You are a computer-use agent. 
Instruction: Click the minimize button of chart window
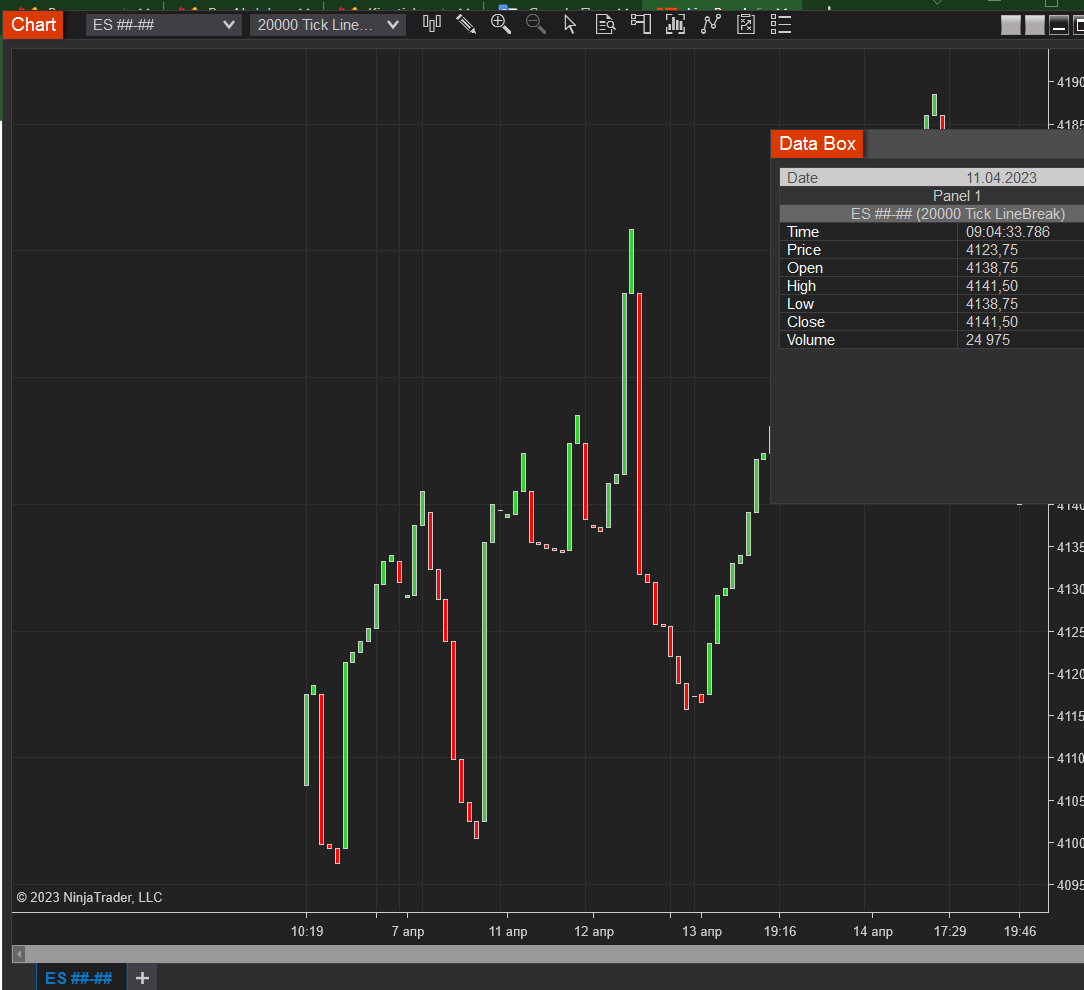(x=1058, y=26)
